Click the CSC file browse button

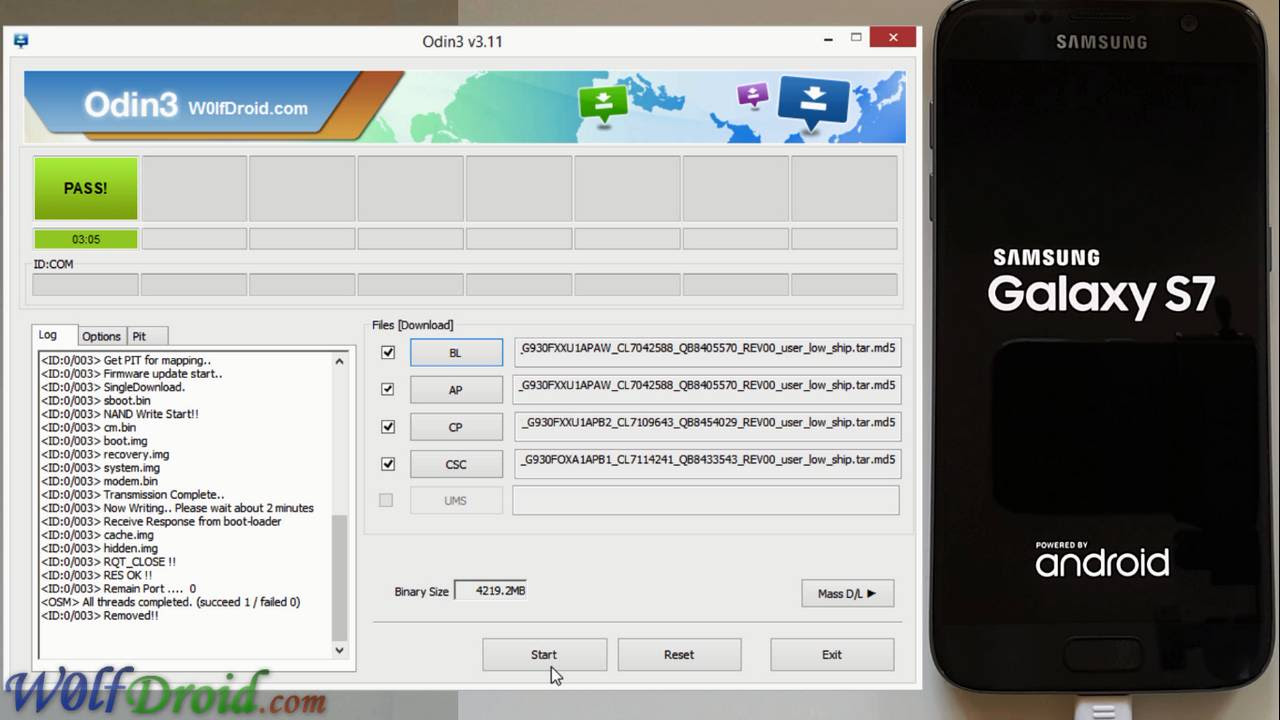tap(456, 464)
